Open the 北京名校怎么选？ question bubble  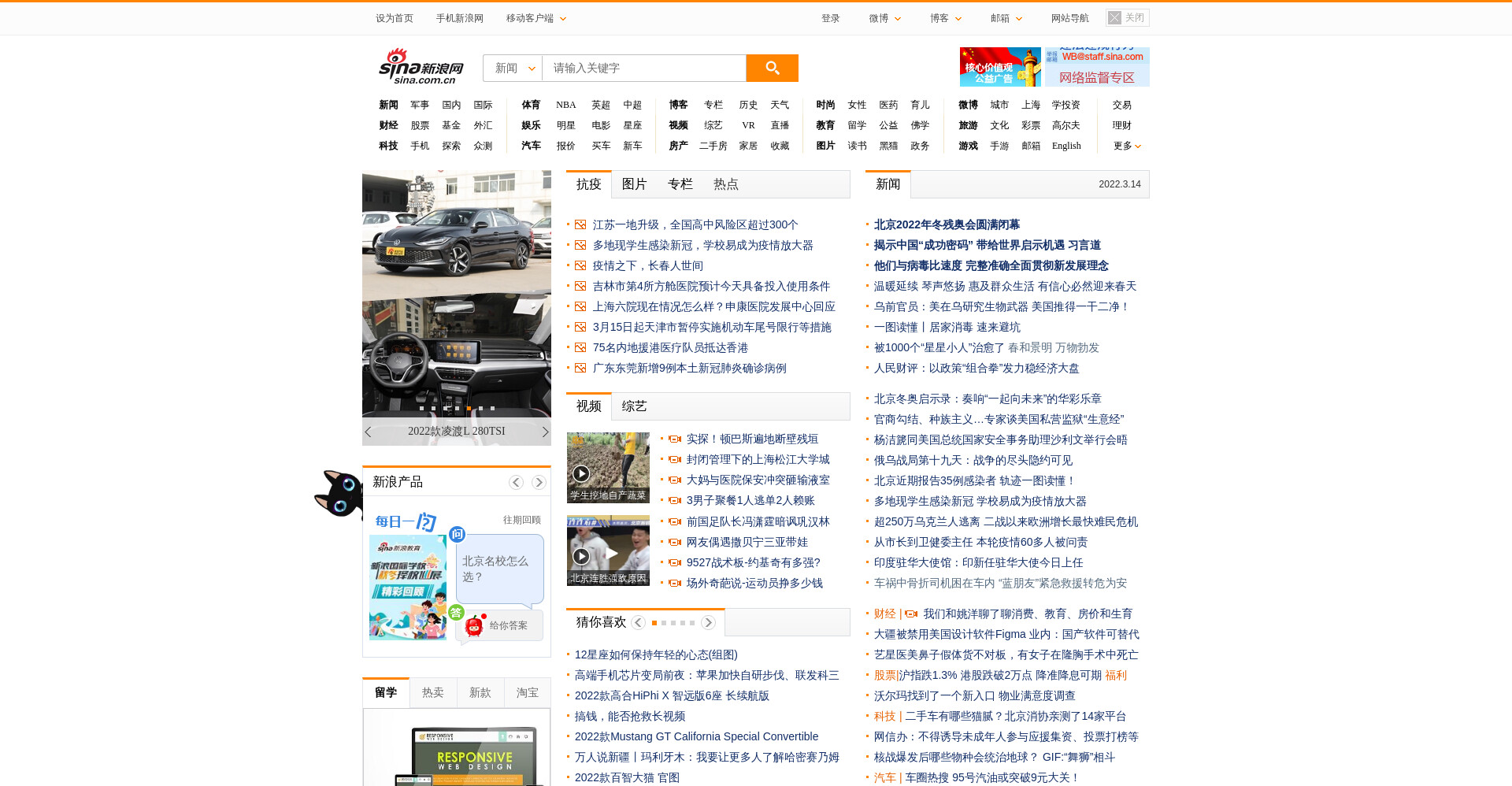point(500,569)
